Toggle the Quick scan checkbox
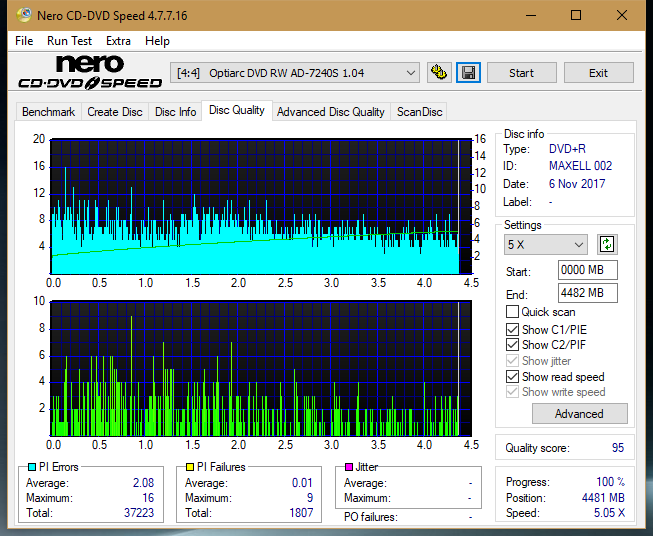Viewport: 653px width, 536px height. pos(512,312)
